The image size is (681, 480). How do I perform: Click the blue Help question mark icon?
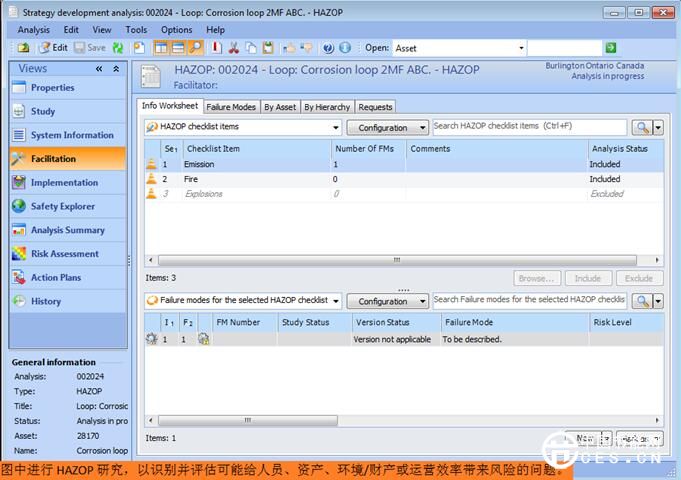327,48
